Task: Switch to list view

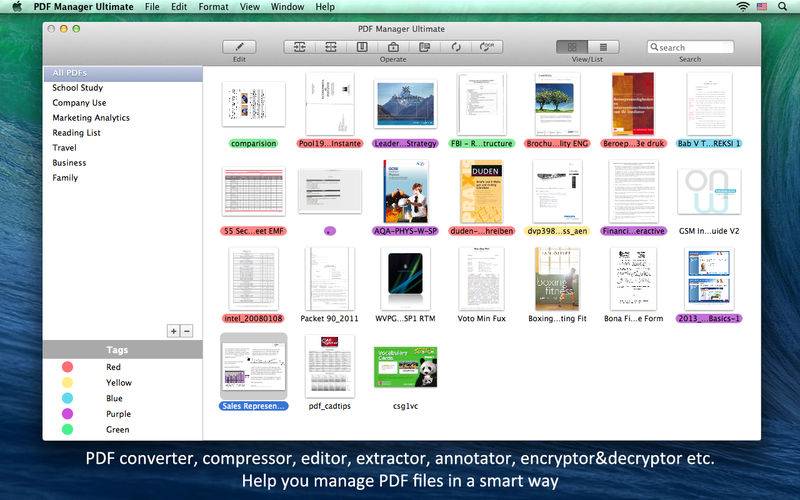Action: pos(603,47)
